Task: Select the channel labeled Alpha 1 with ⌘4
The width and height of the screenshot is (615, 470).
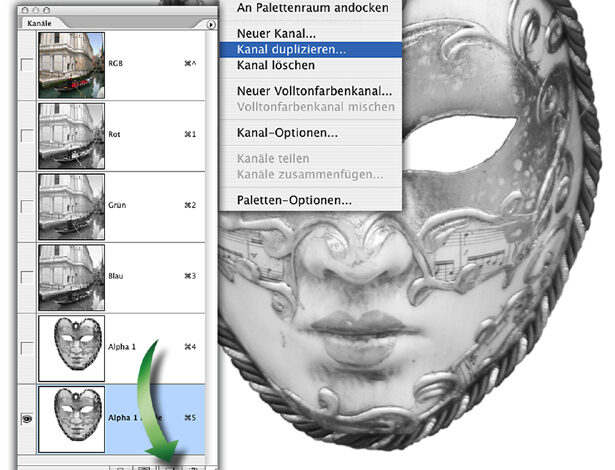Action: [122, 347]
